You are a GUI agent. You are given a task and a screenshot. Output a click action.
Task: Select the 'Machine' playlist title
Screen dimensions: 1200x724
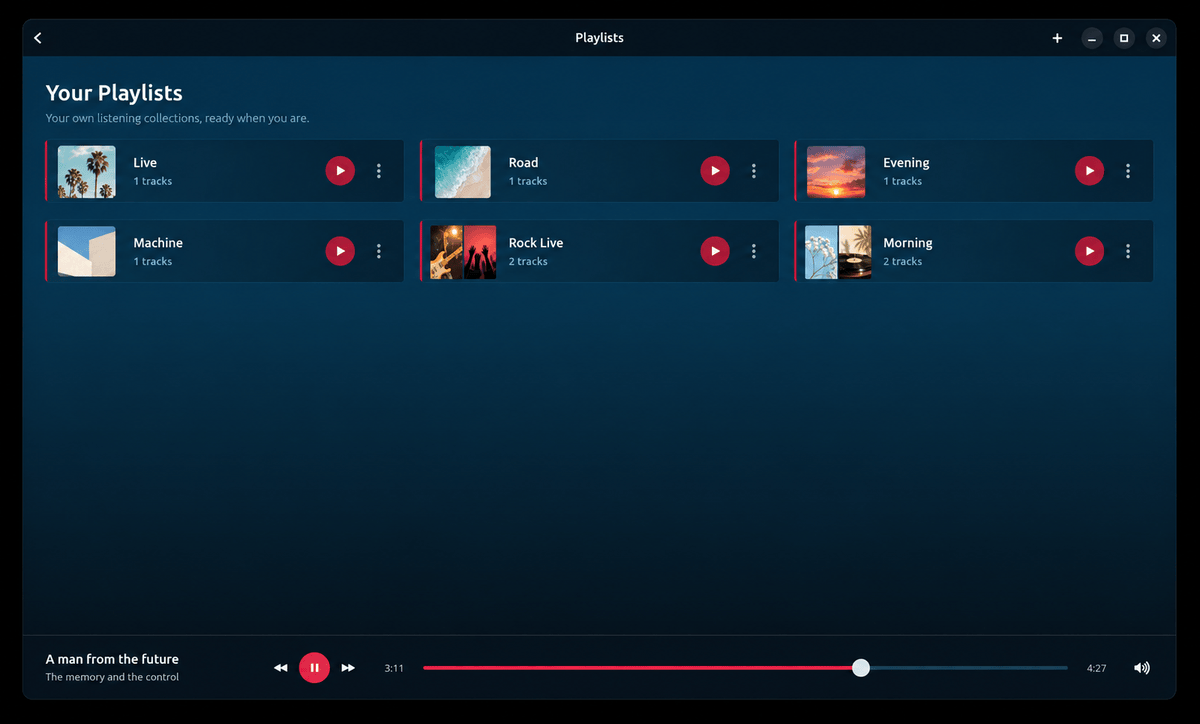tap(158, 242)
